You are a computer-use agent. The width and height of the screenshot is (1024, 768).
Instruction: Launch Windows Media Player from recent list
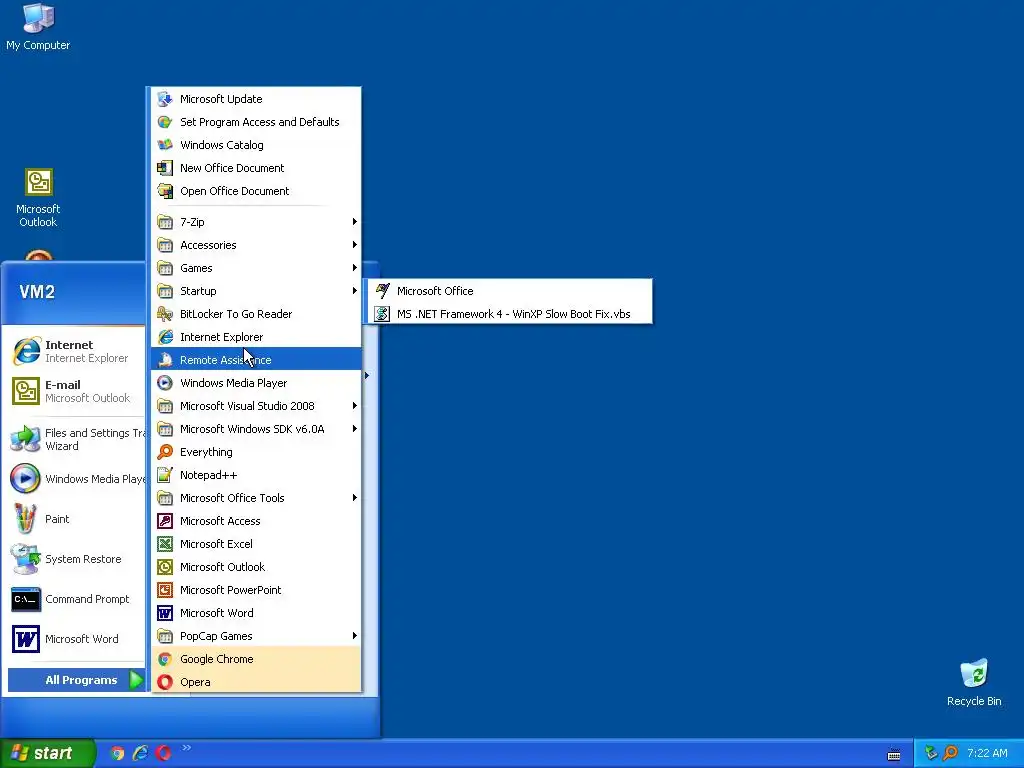77,479
